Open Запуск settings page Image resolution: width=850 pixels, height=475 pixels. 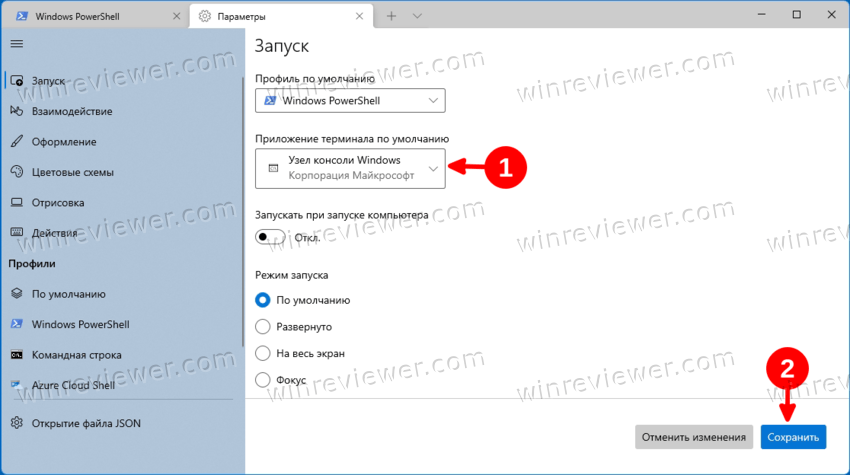click(123, 81)
